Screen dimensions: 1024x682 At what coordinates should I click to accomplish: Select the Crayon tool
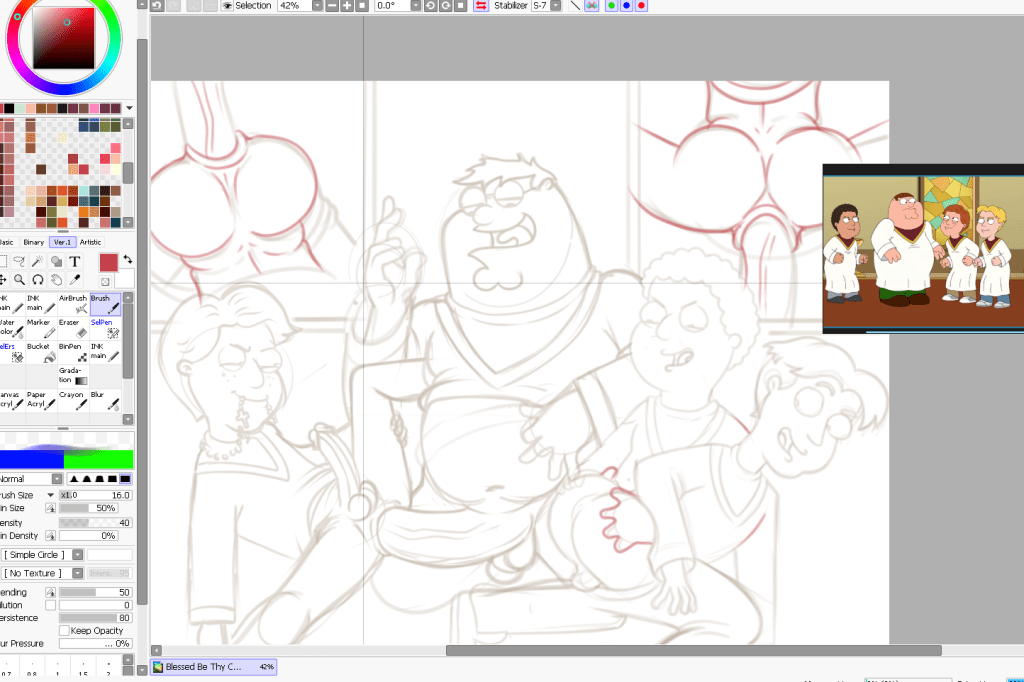[x=73, y=400]
